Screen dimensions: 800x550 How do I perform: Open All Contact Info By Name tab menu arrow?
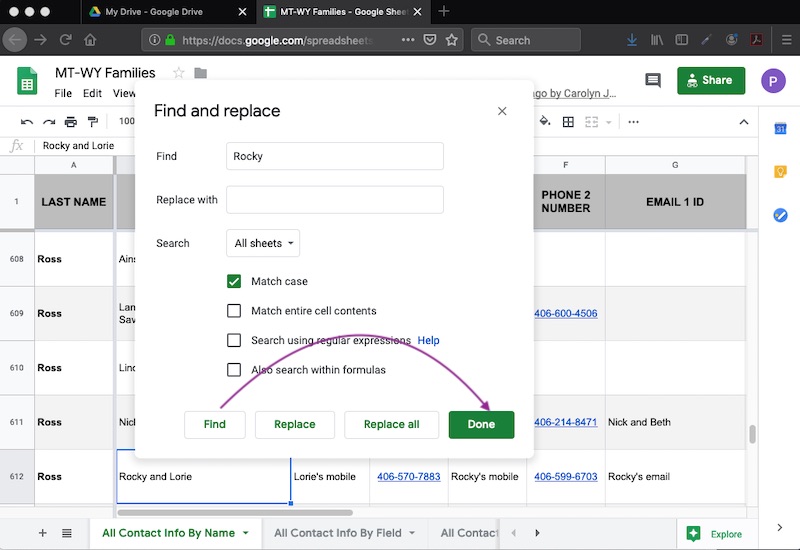[245, 533]
